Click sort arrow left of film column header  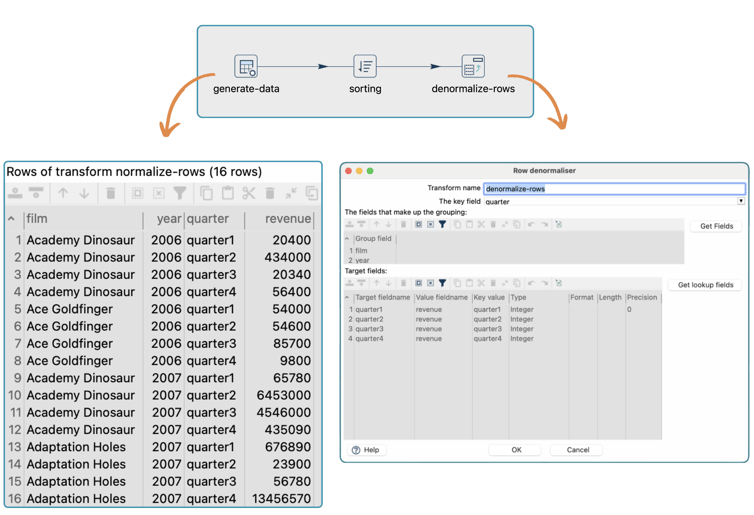pyautogui.click(x=12, y=219)
